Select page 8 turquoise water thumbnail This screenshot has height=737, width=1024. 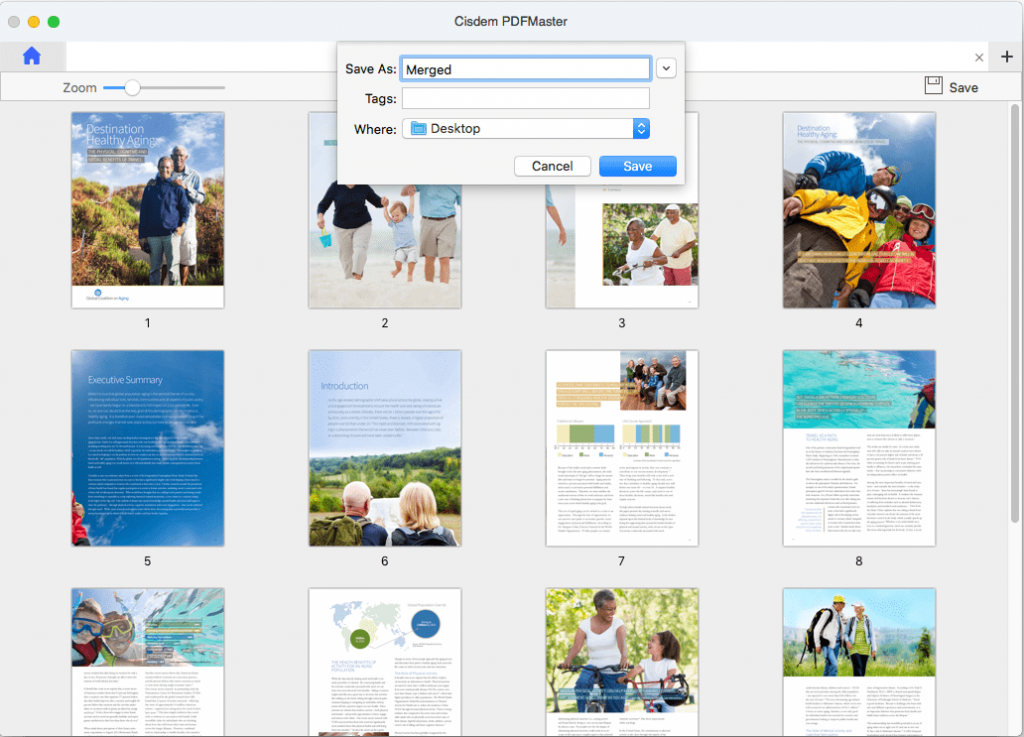tap(859, 448)
